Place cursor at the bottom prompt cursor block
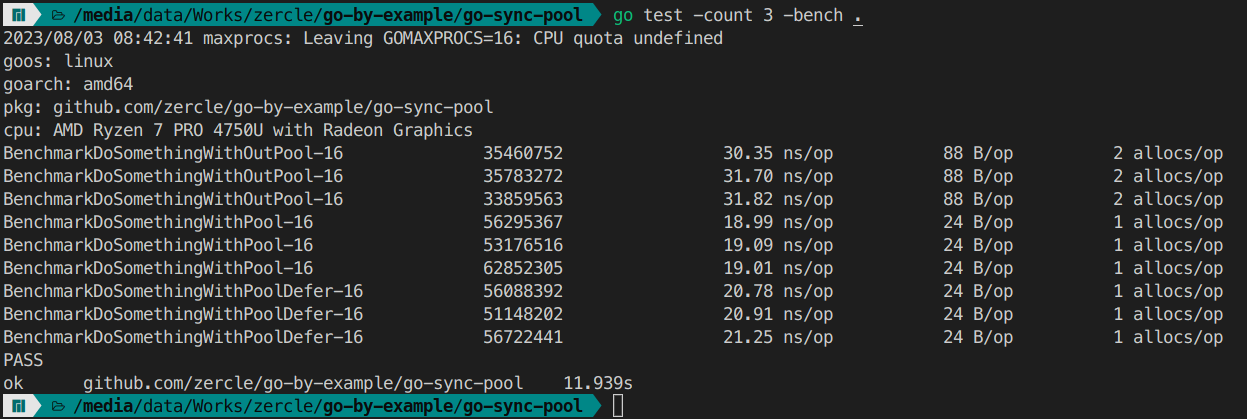 (x=618, y=406)
